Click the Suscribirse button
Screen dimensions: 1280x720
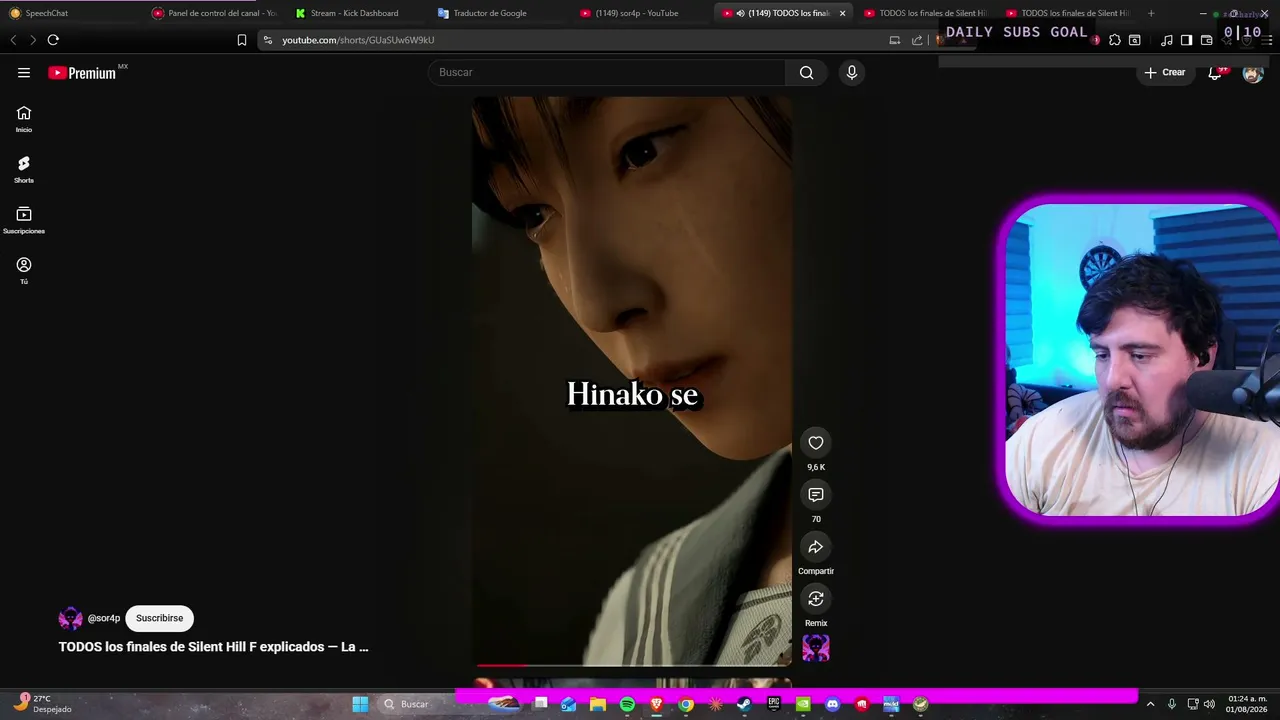click(x=159, y=618)
